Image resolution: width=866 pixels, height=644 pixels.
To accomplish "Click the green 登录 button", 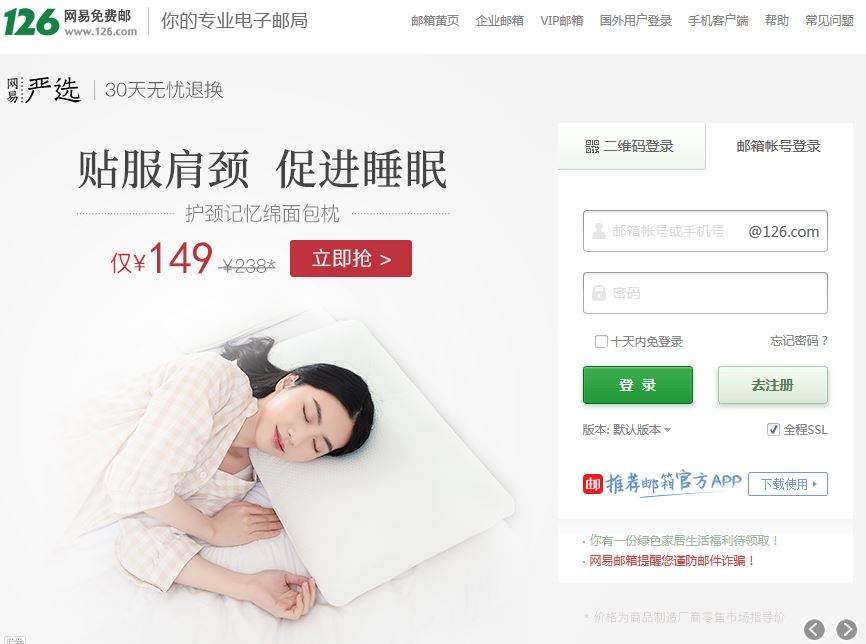I will click(637, 385).
